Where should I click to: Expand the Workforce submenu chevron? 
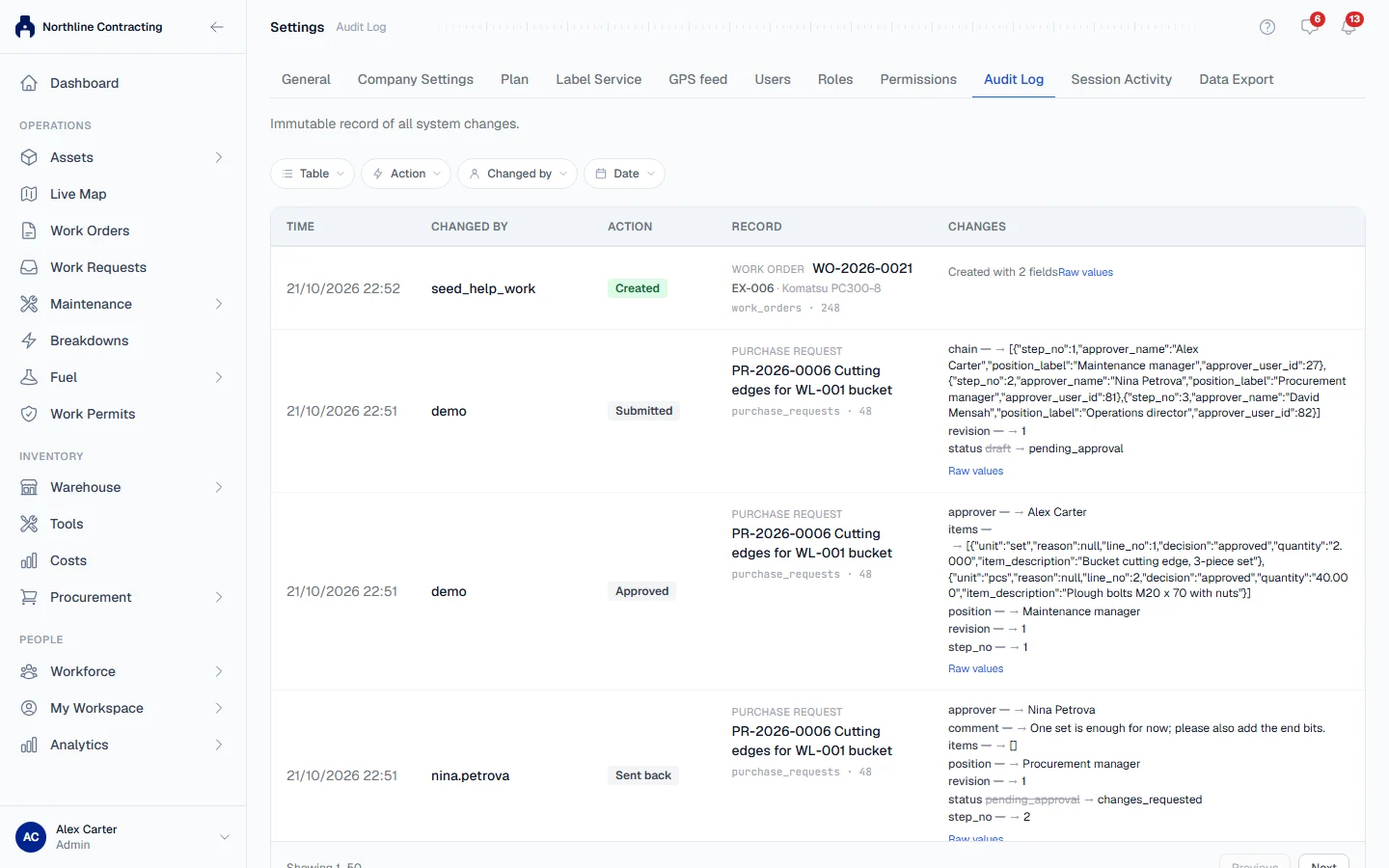pos(219,671)
